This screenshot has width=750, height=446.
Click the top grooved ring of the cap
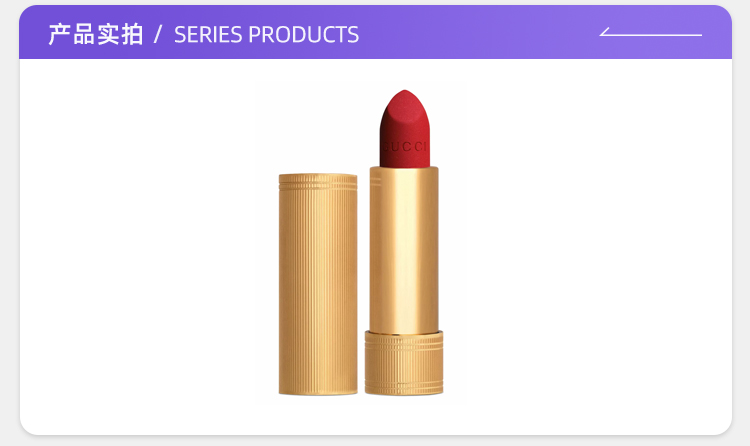(318, 182)
